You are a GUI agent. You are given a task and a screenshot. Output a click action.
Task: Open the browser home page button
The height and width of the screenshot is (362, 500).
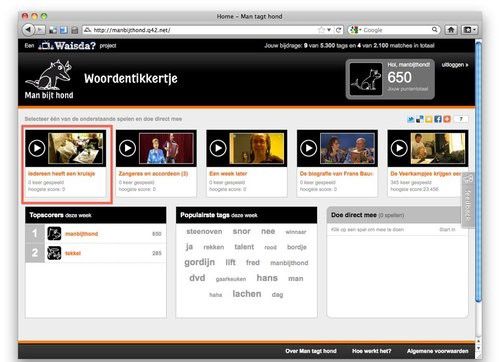pos(451,30)
